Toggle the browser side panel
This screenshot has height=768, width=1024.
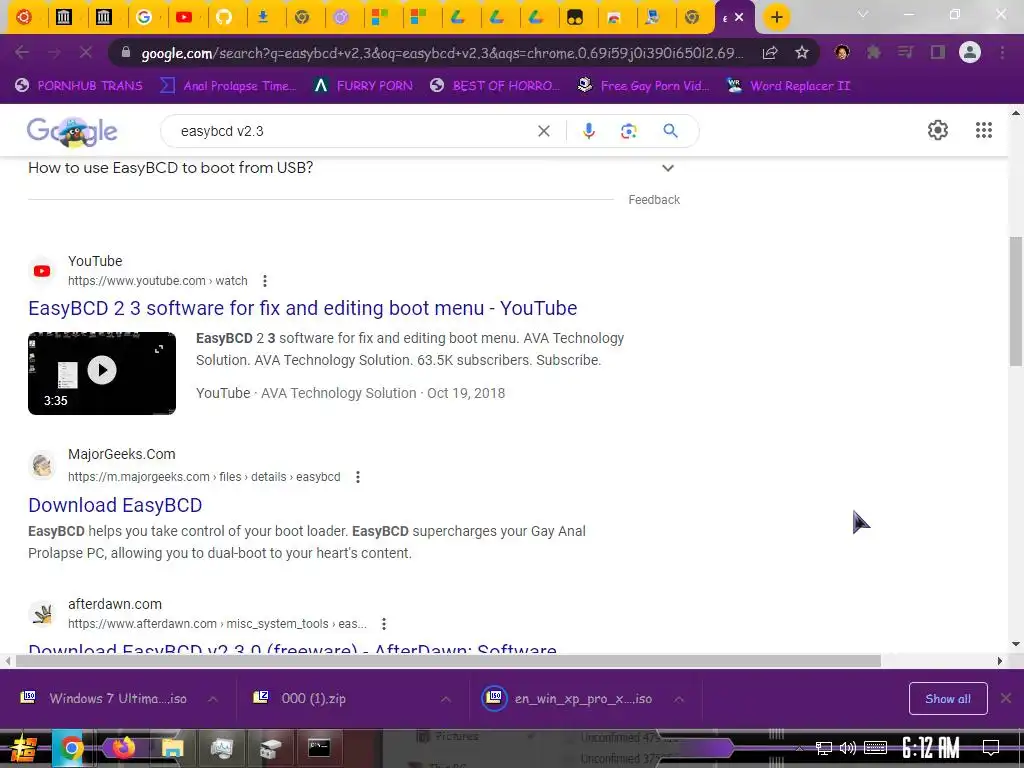pos(938,52)
